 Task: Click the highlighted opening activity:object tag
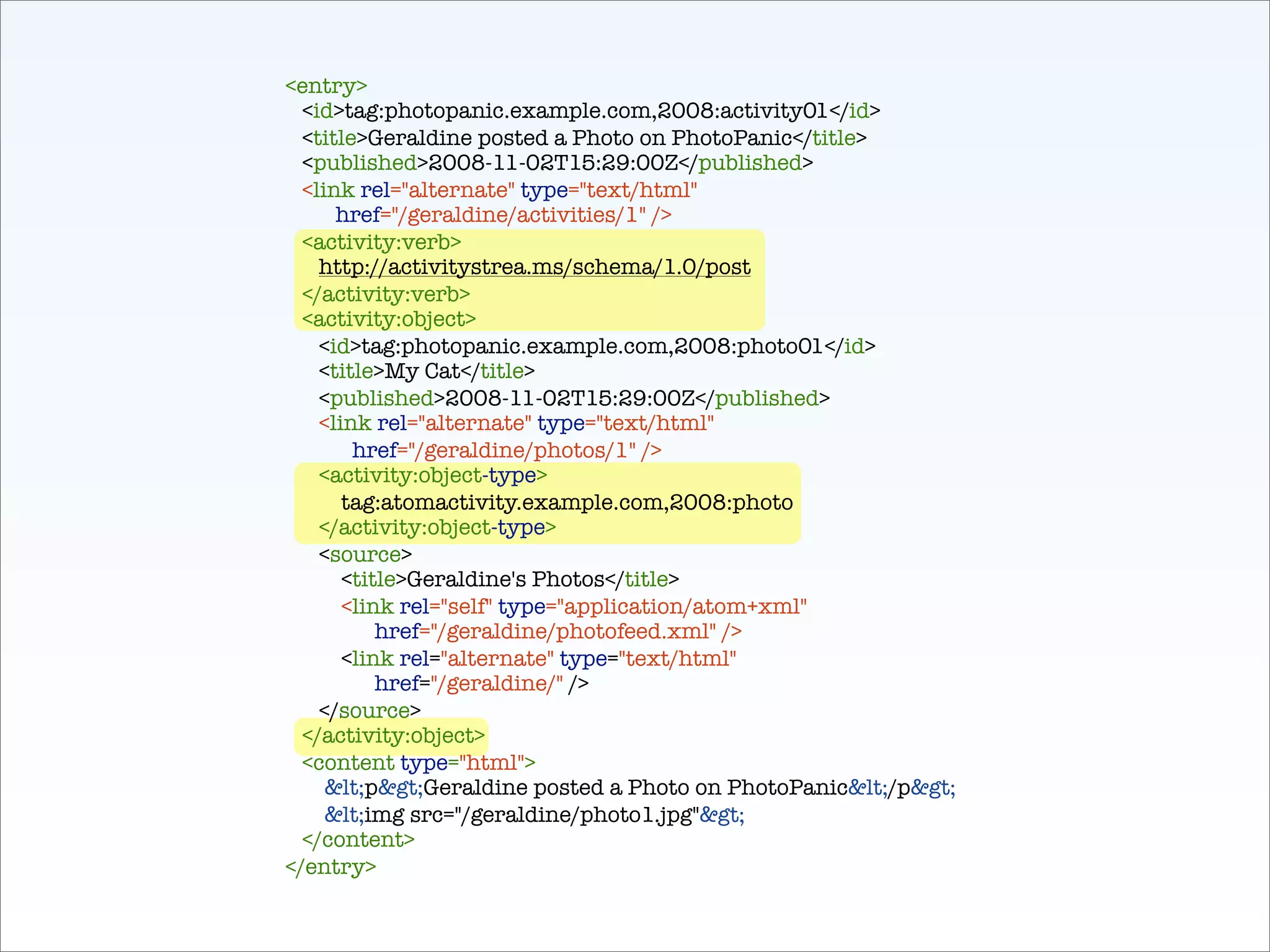click(x=389, y=319)
